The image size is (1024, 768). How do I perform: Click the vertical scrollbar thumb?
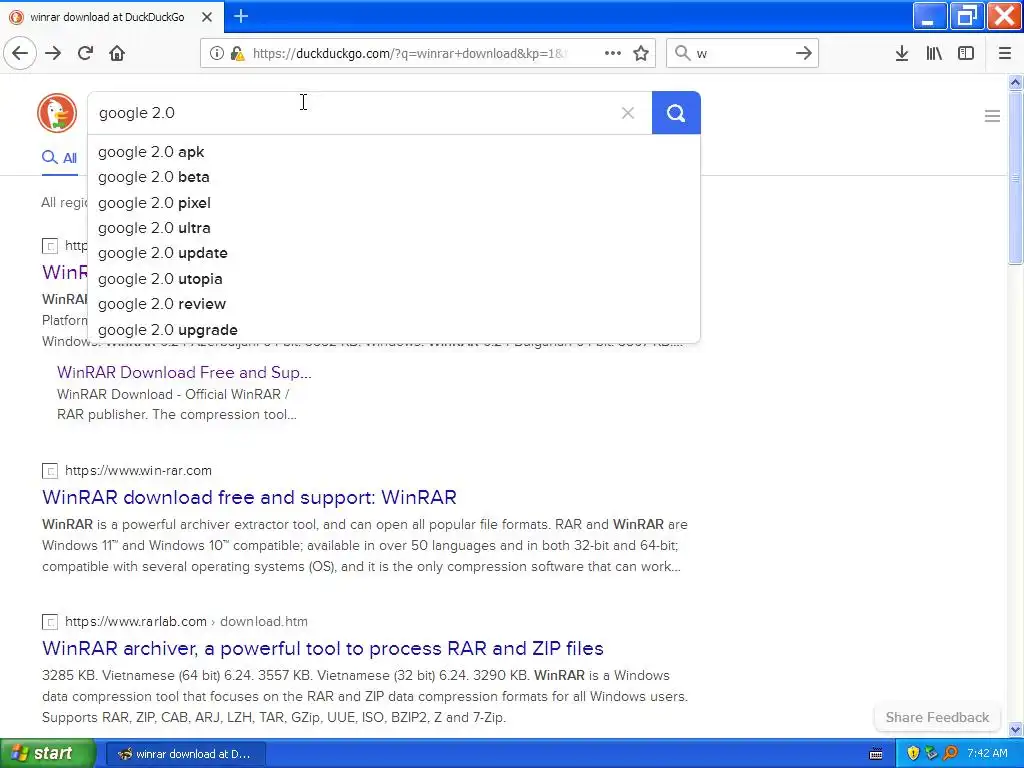[x=1015, y=178]
